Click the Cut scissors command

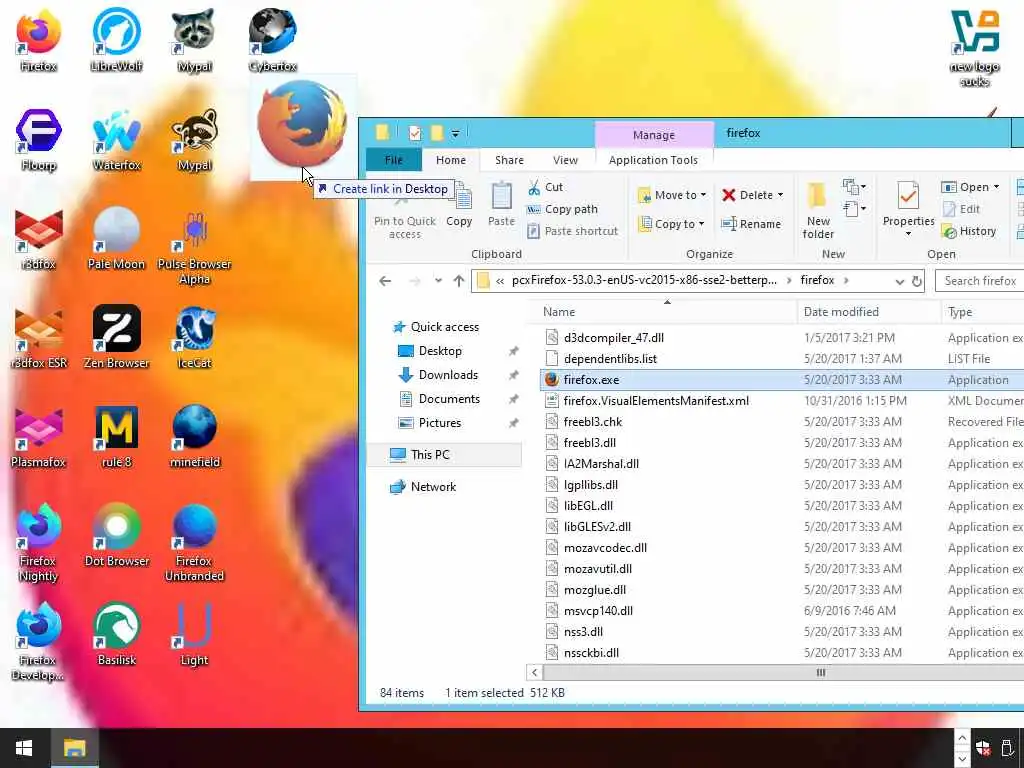tap(546, 187)
